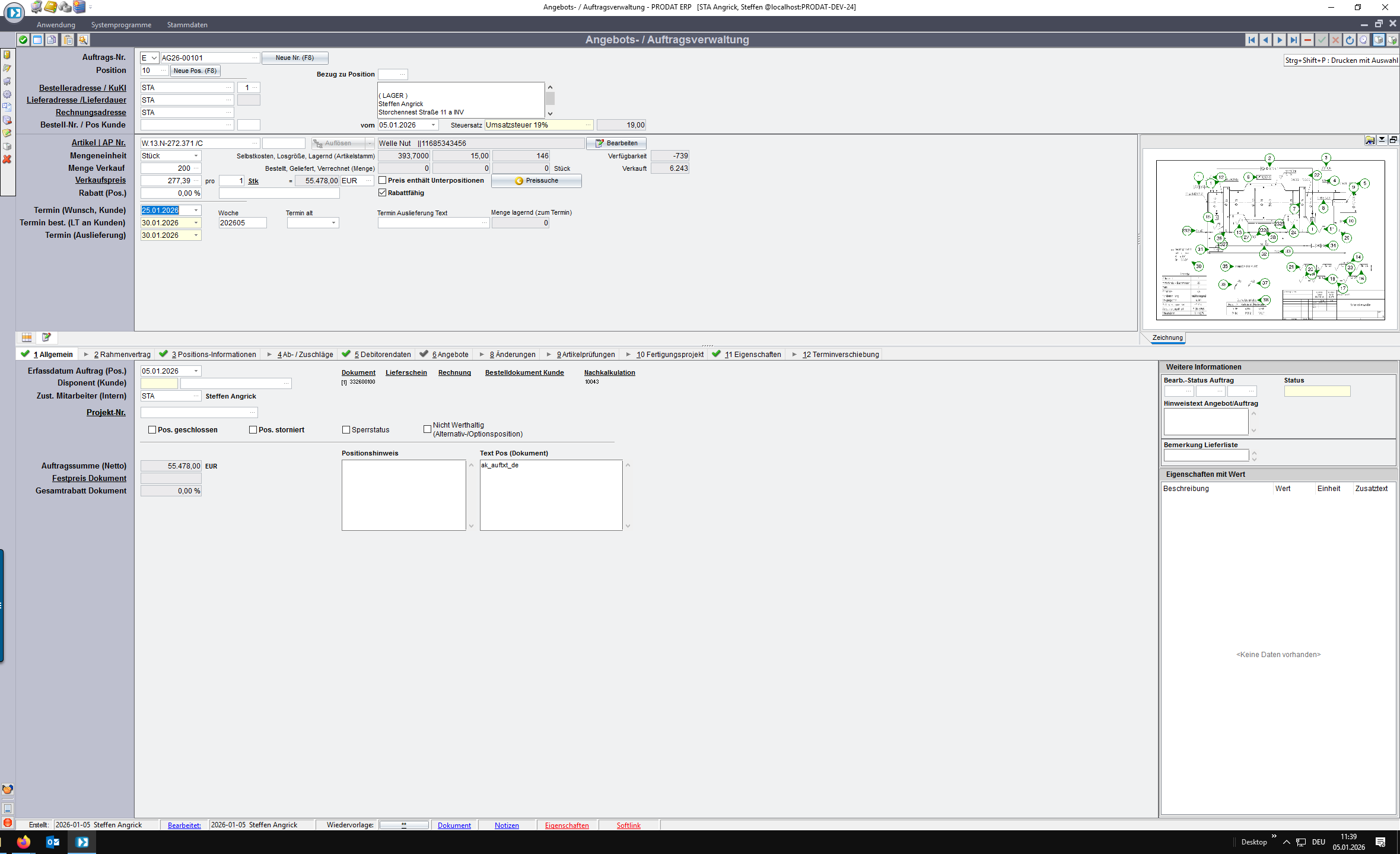Expand the order type E dropdown

154,58
